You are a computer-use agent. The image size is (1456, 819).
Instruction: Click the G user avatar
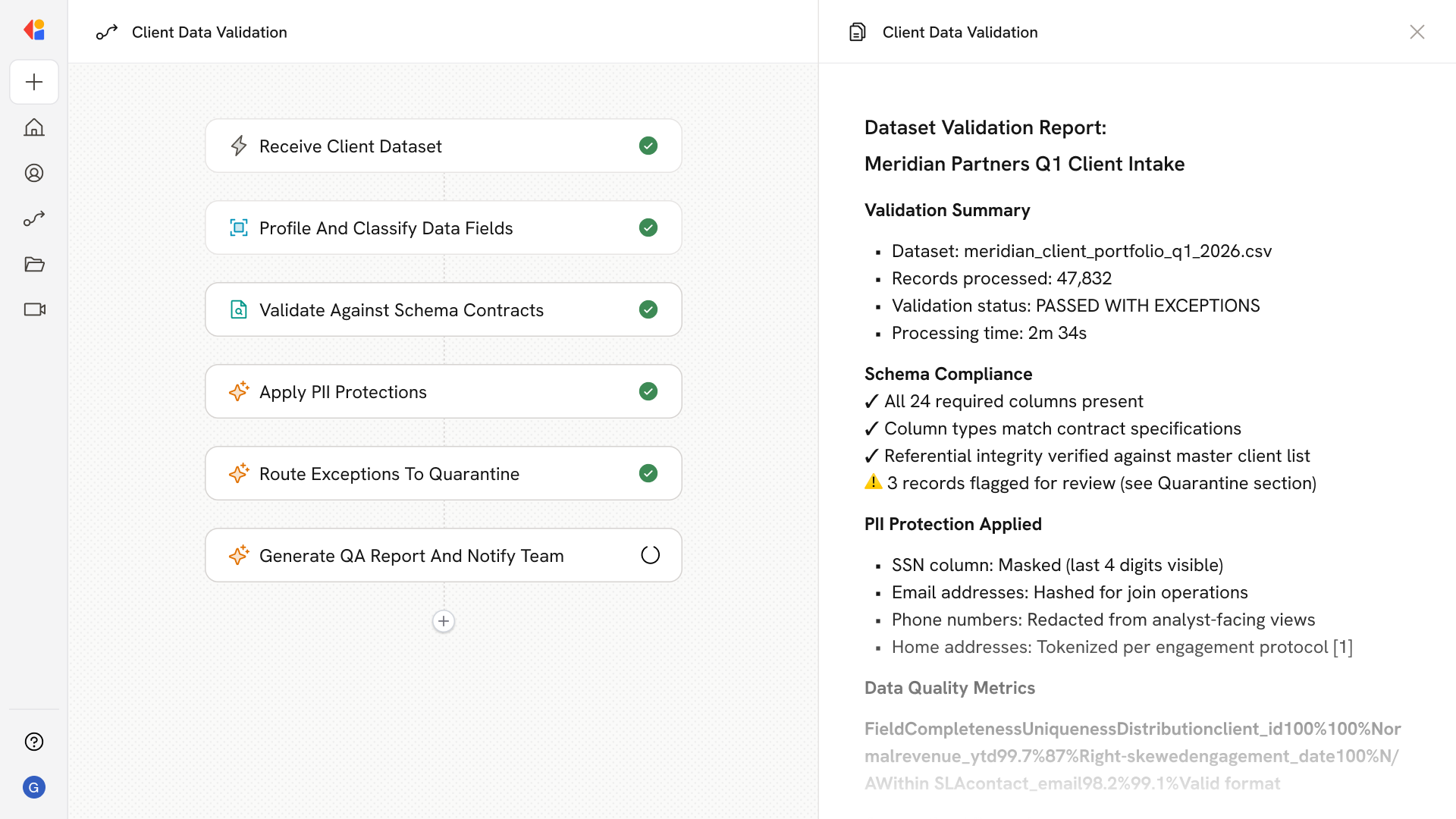tap(34, 787)
